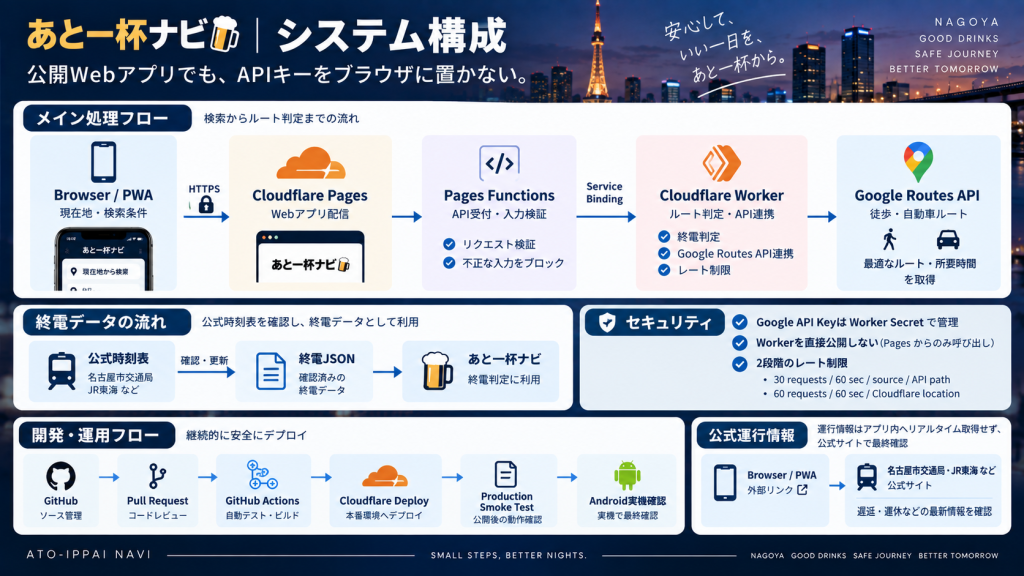Click the Cloudflare Worker title text

(721, 195)
